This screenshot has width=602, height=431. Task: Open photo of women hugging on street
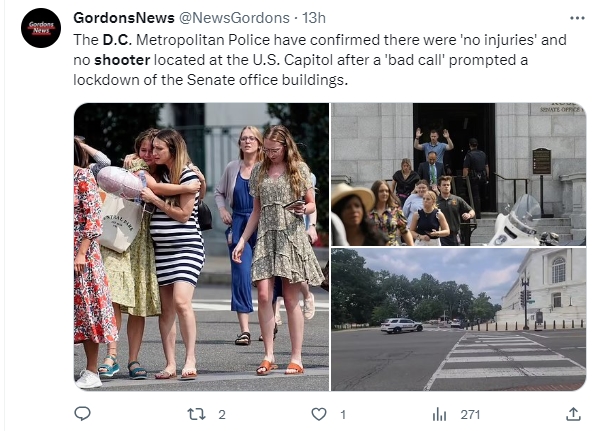point(202,247)
